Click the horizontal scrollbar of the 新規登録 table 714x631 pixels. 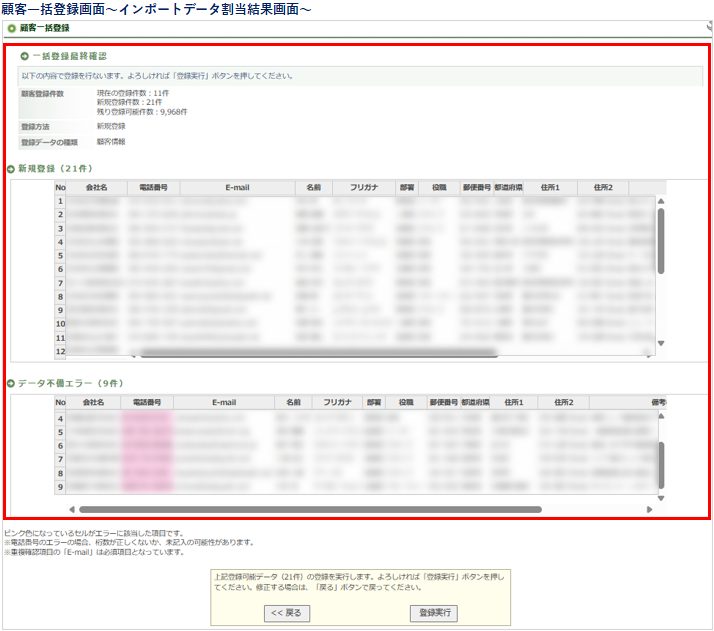pos(322,353)
